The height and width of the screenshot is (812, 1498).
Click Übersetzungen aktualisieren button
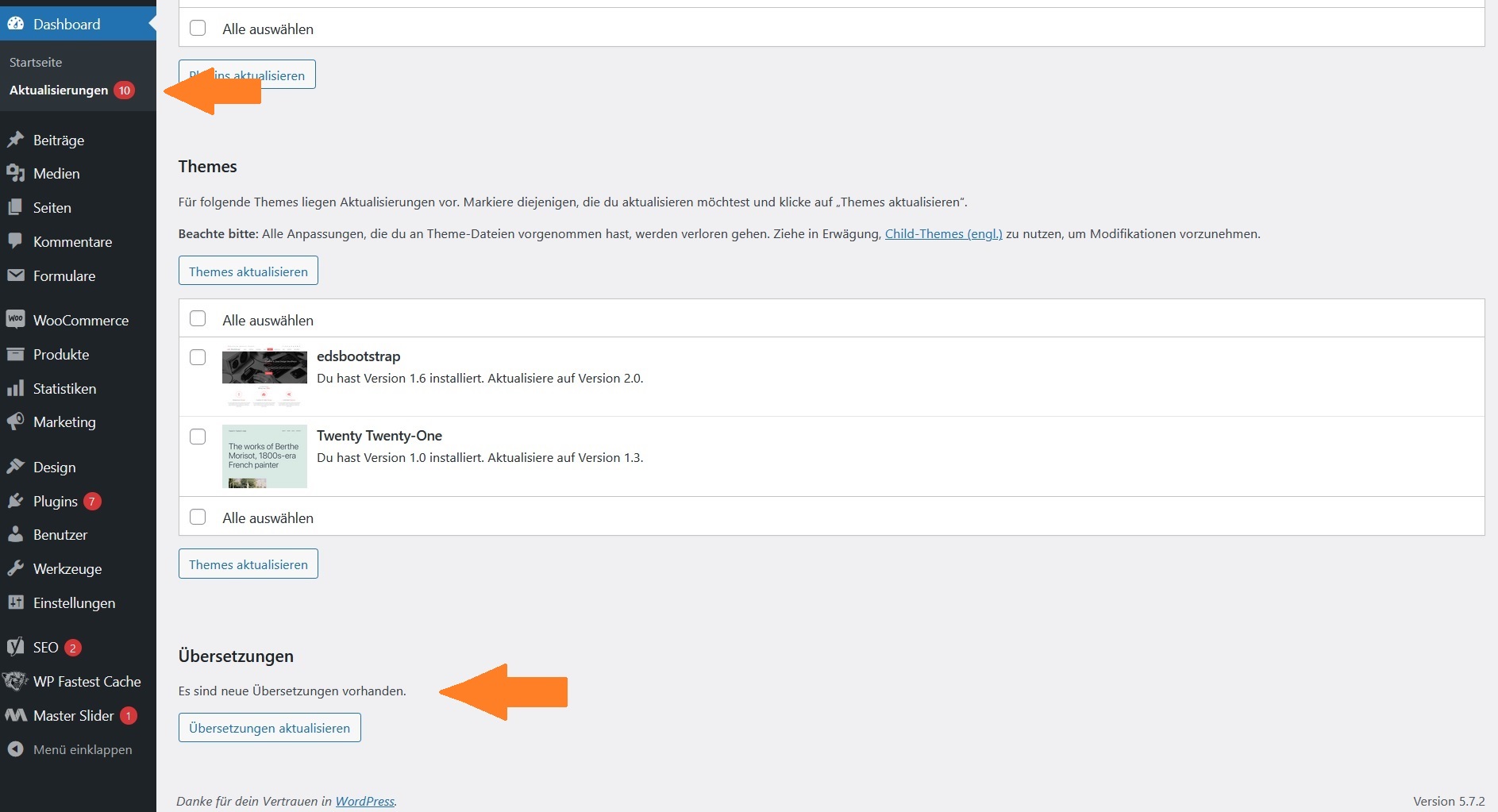[270, 727]
